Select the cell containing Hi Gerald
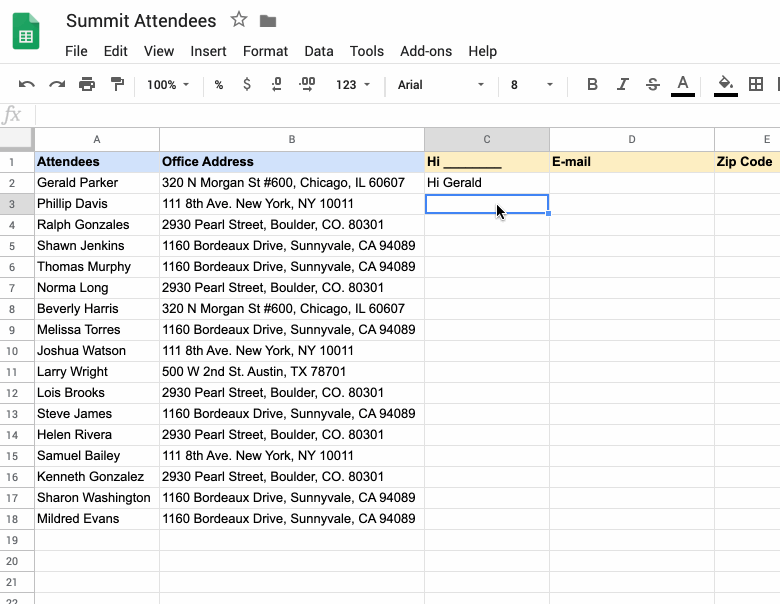 (487, 183)
